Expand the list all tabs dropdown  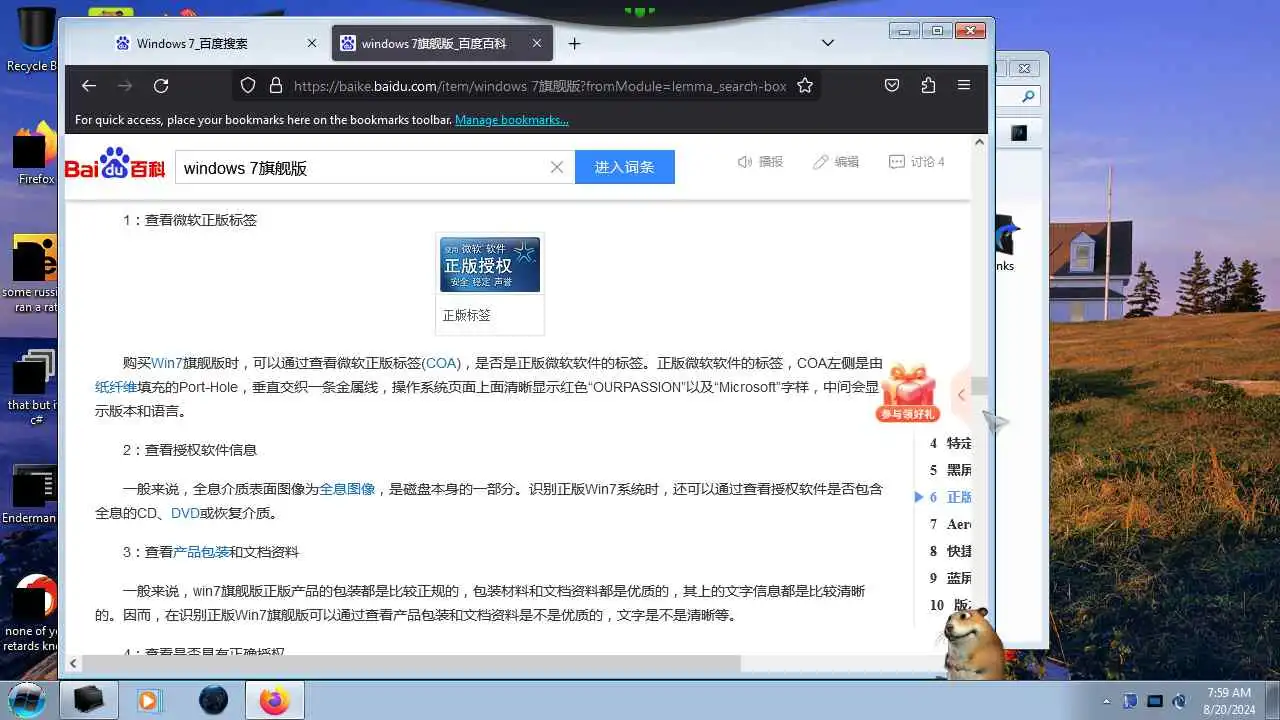click(828, 43)
